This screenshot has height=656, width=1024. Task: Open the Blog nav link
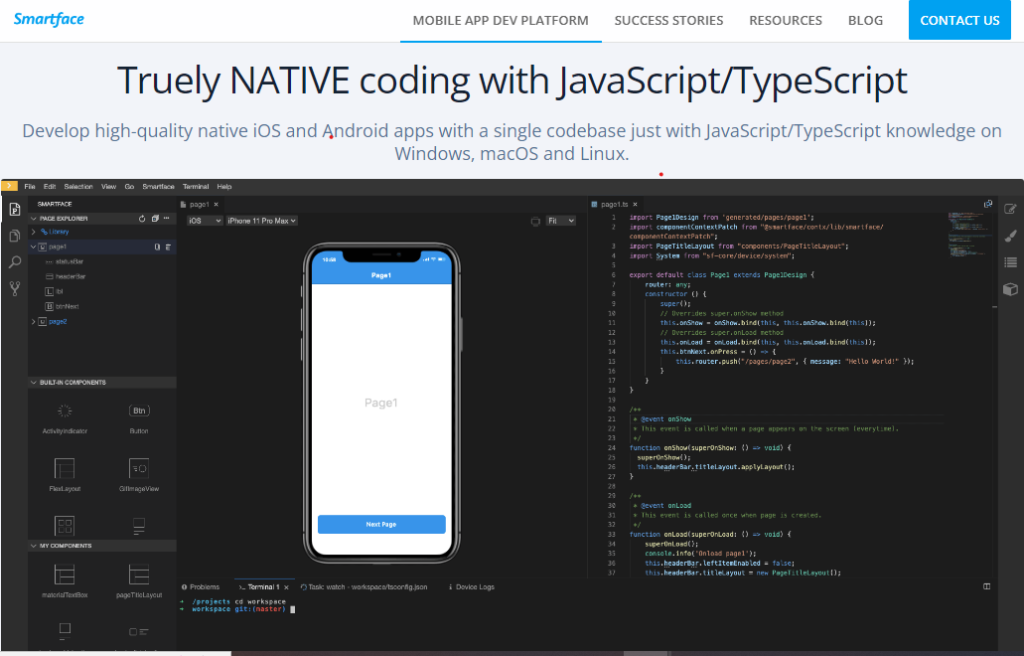pyautogui.click(x=865, y=20)
